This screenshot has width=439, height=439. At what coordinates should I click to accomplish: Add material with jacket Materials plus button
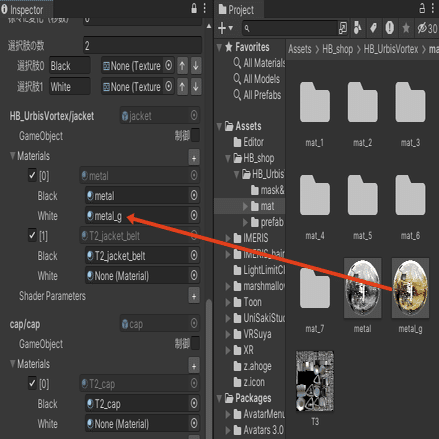pos(194,158)
